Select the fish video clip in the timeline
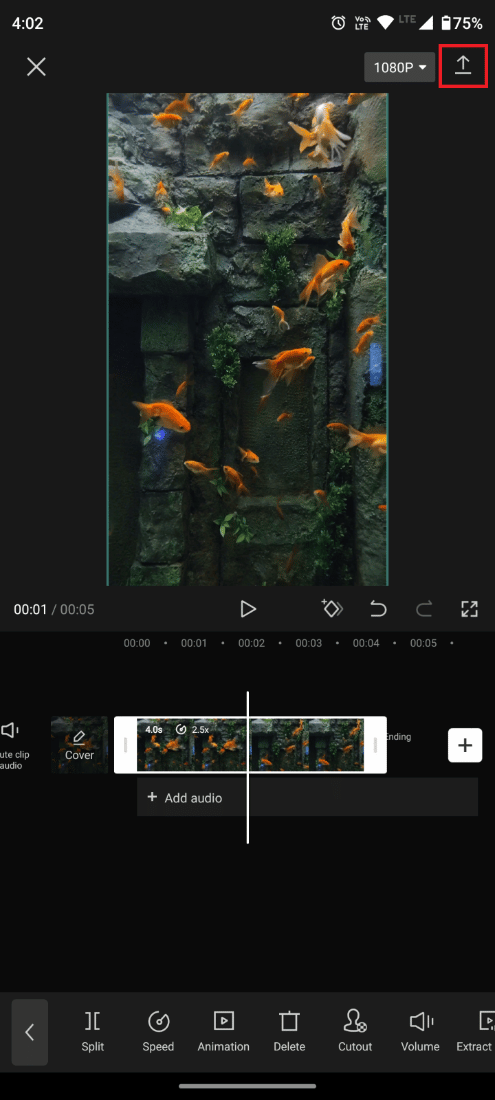 tap(250, 744)
